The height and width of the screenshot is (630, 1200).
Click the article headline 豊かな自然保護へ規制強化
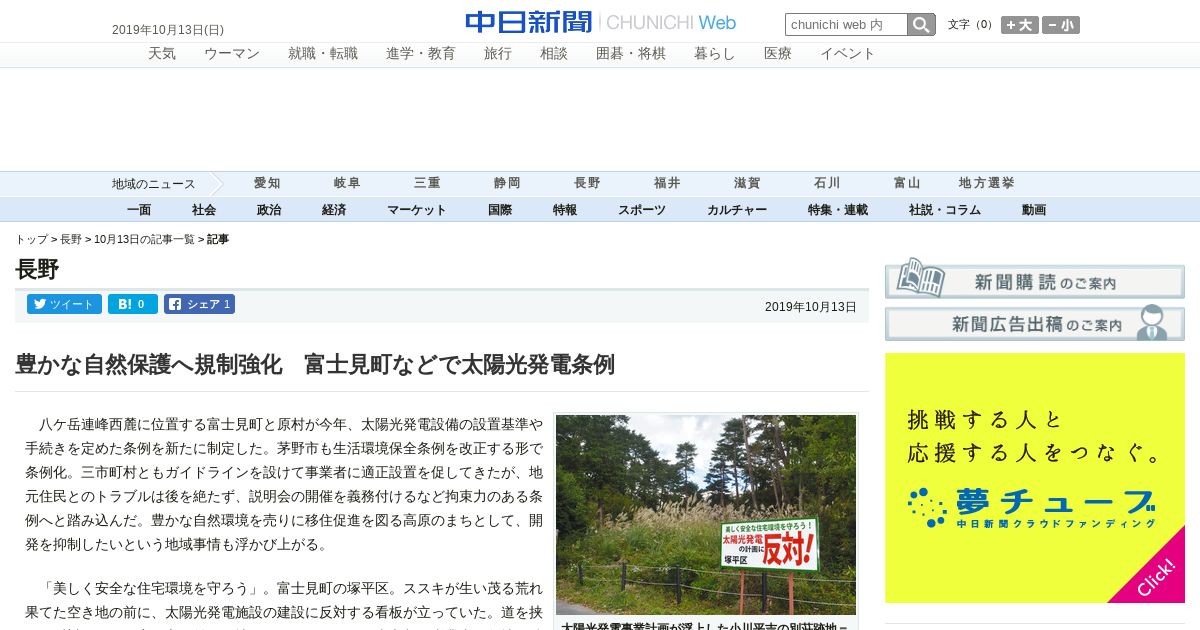click(315, 365)
